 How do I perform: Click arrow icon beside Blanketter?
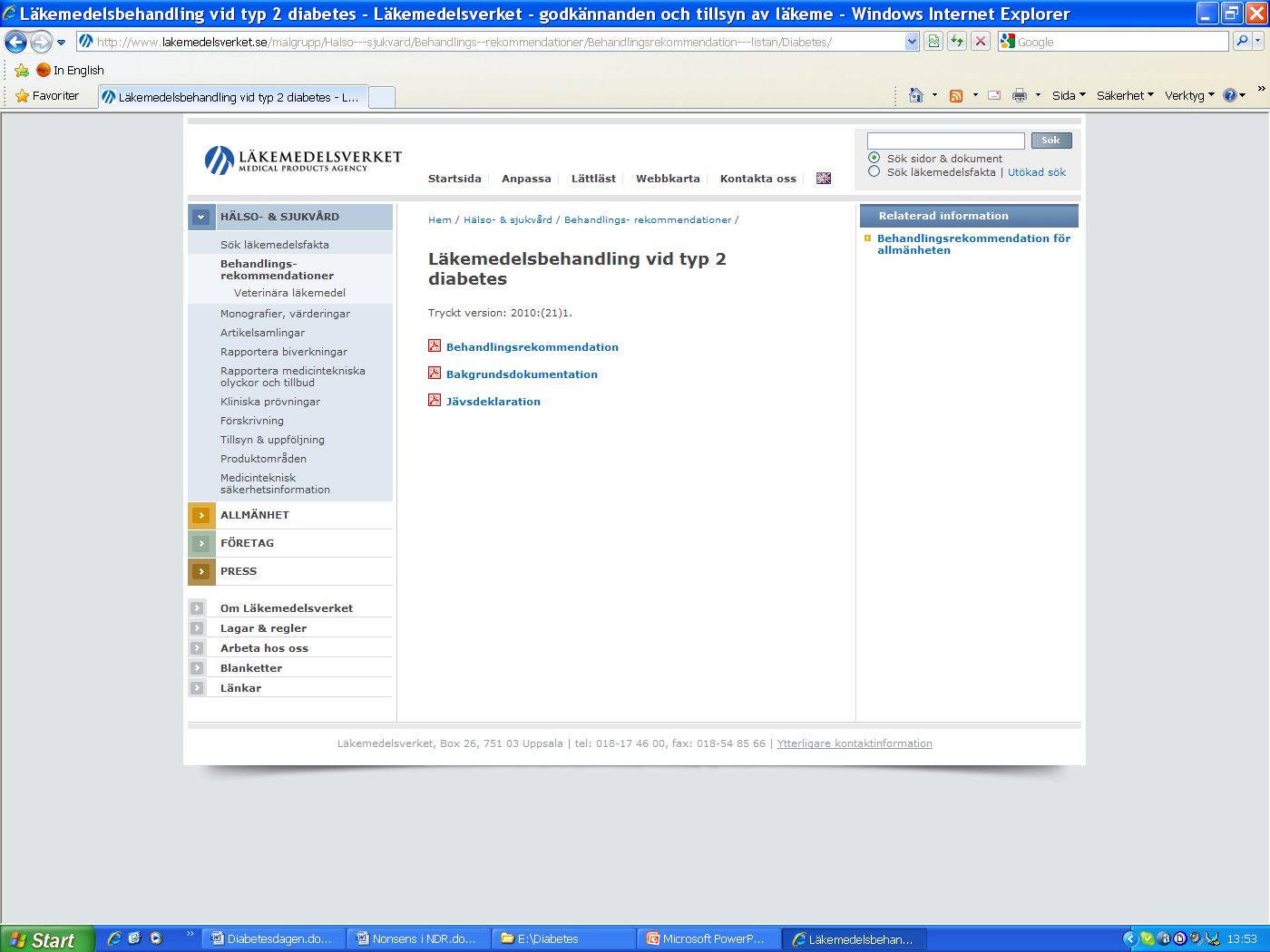[197, 667]
